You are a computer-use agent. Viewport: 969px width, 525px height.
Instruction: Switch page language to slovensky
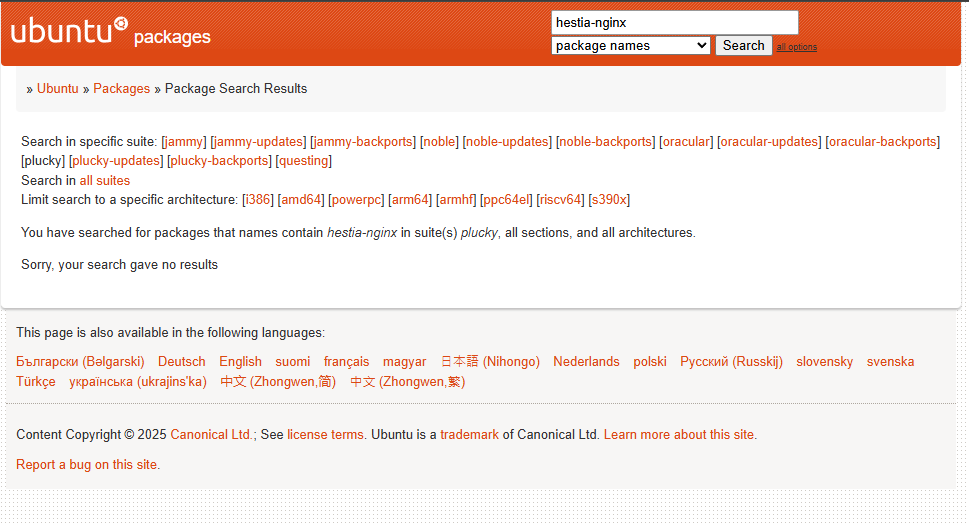[824, 361]
